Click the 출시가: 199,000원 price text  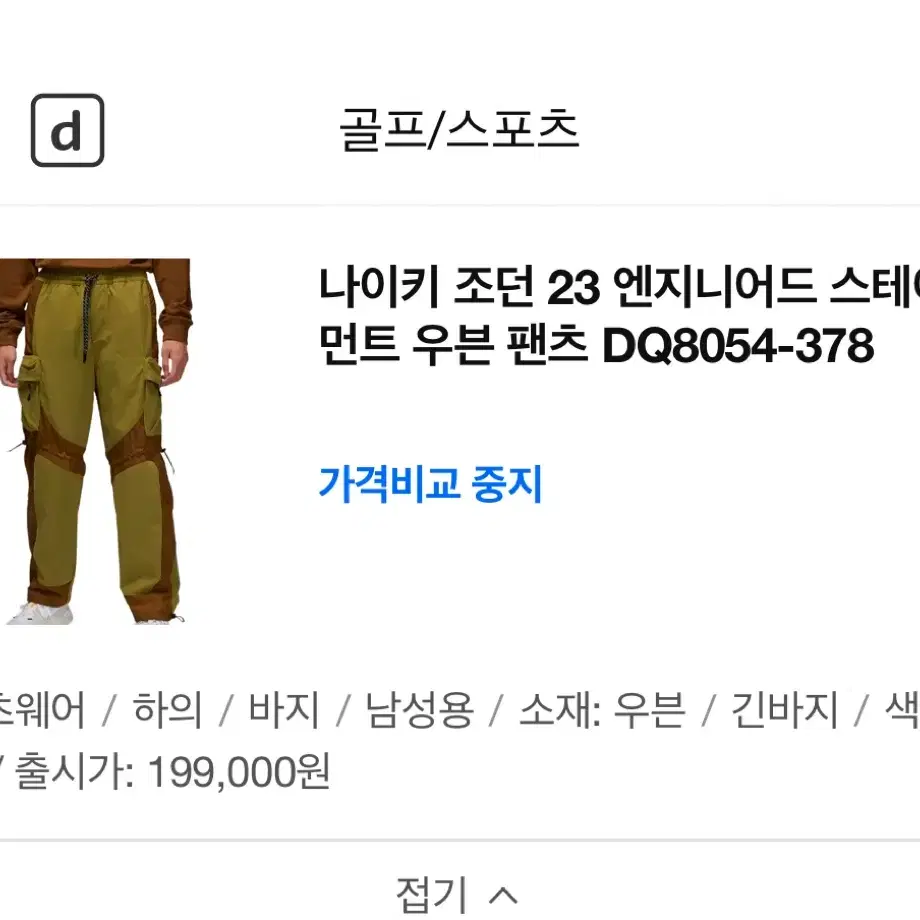pos(172,772)
